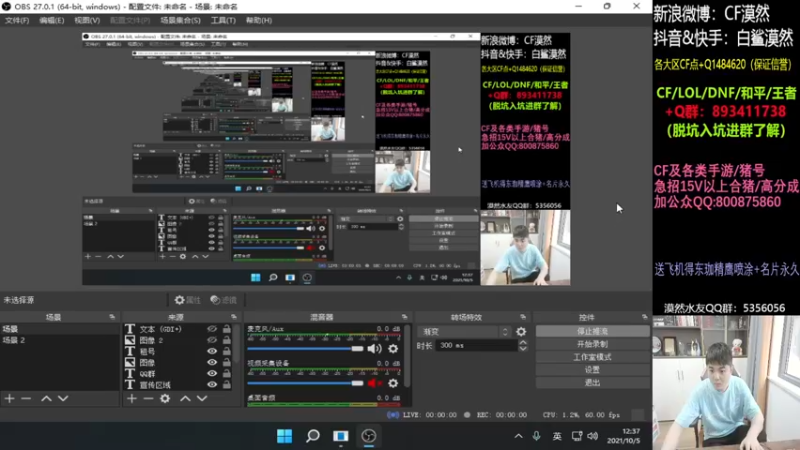This screenshot has width=800, height=450.
Task: Select 场景 2 in the scenes list
Action: 60,340
